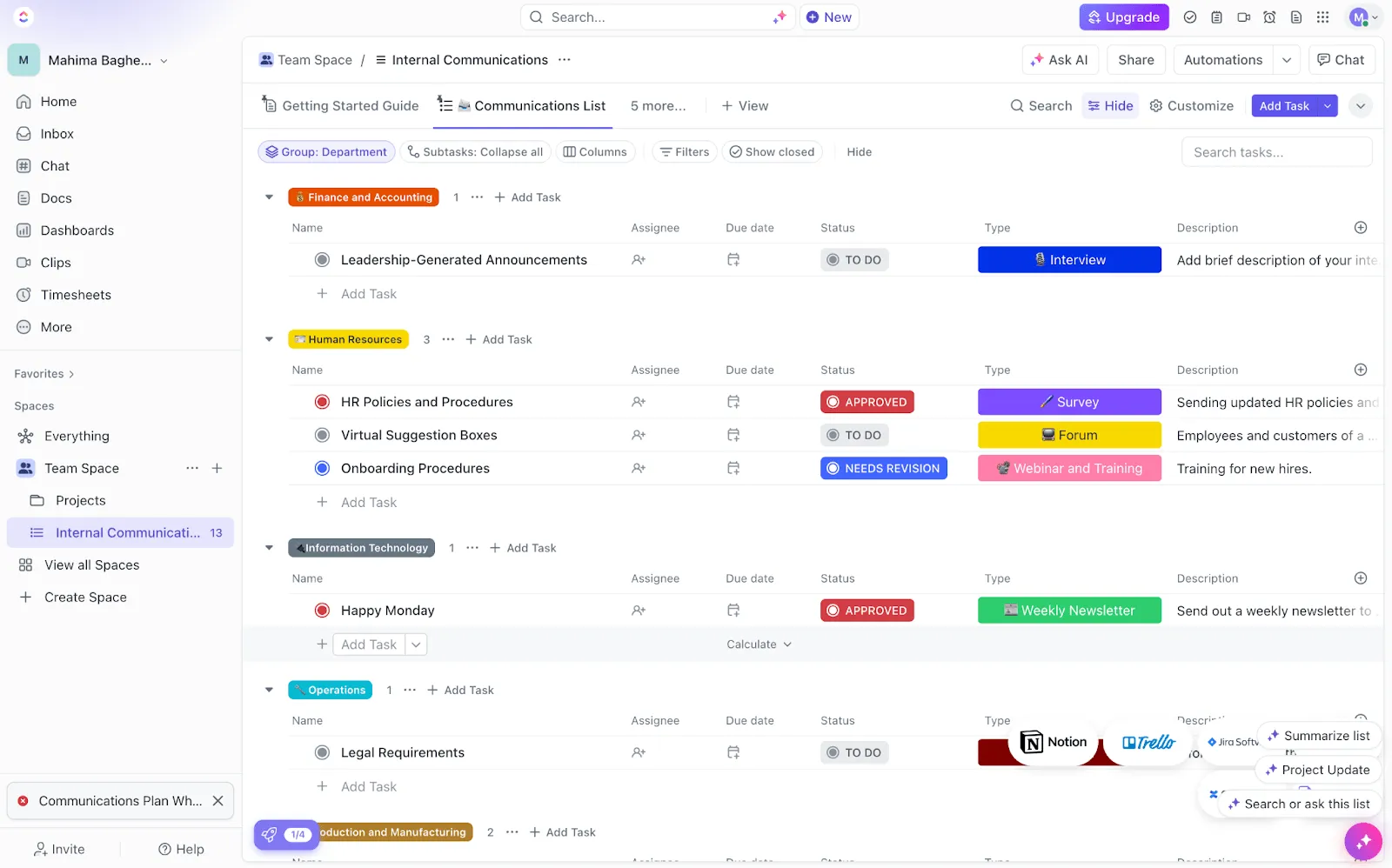Collapse the Finance and Accounting group
The height and width of the screenshot is (868, 1392).
pyautogui.click(x=270, y=197)
